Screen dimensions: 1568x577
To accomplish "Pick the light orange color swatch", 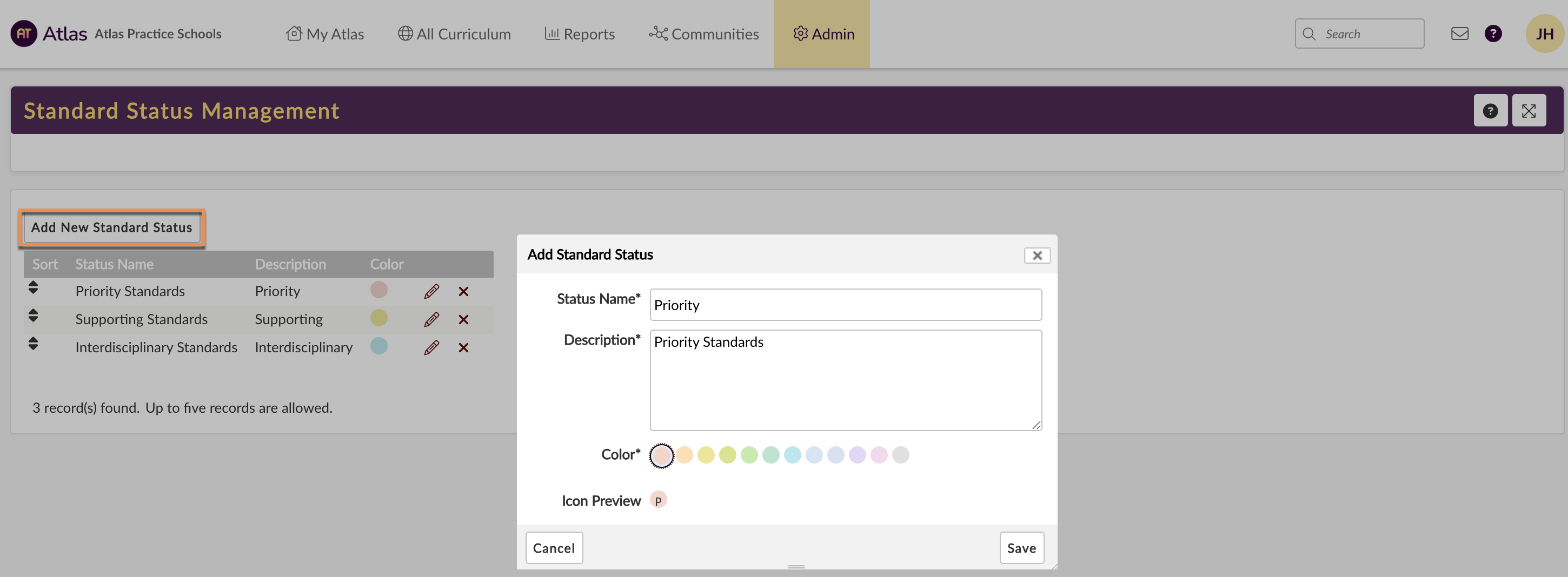I will pos(684,455).
